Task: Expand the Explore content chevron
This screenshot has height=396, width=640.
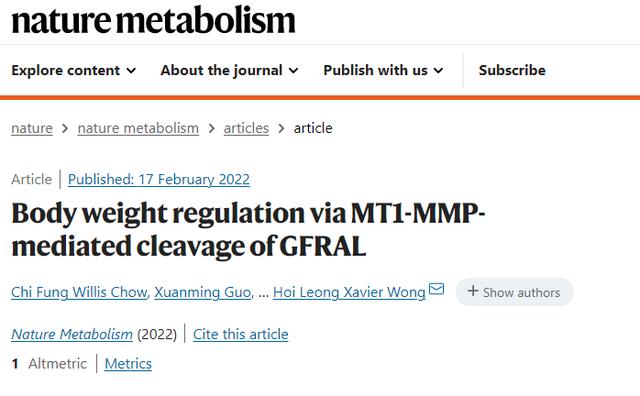Action: [131, 71]
